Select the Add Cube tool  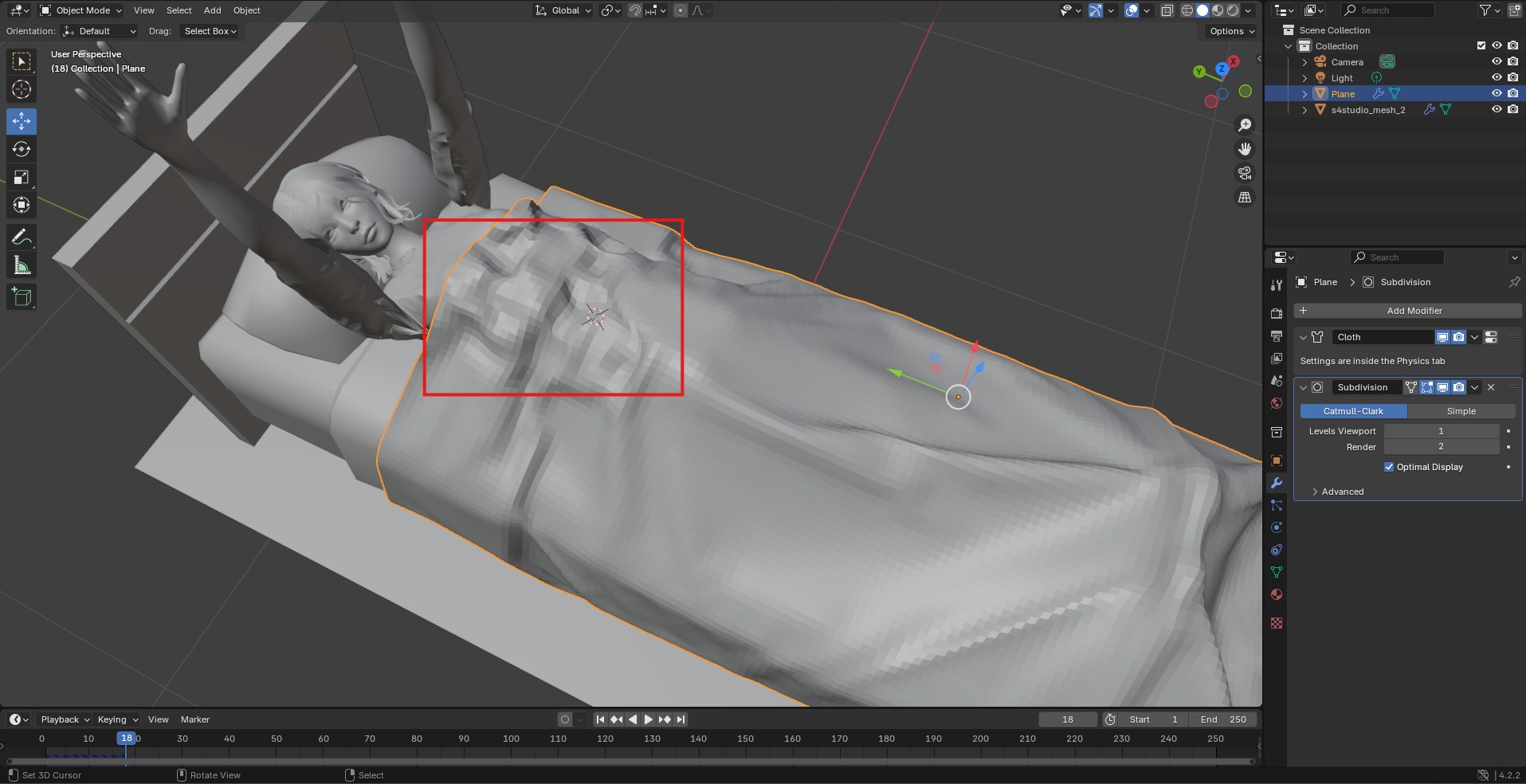22,297
